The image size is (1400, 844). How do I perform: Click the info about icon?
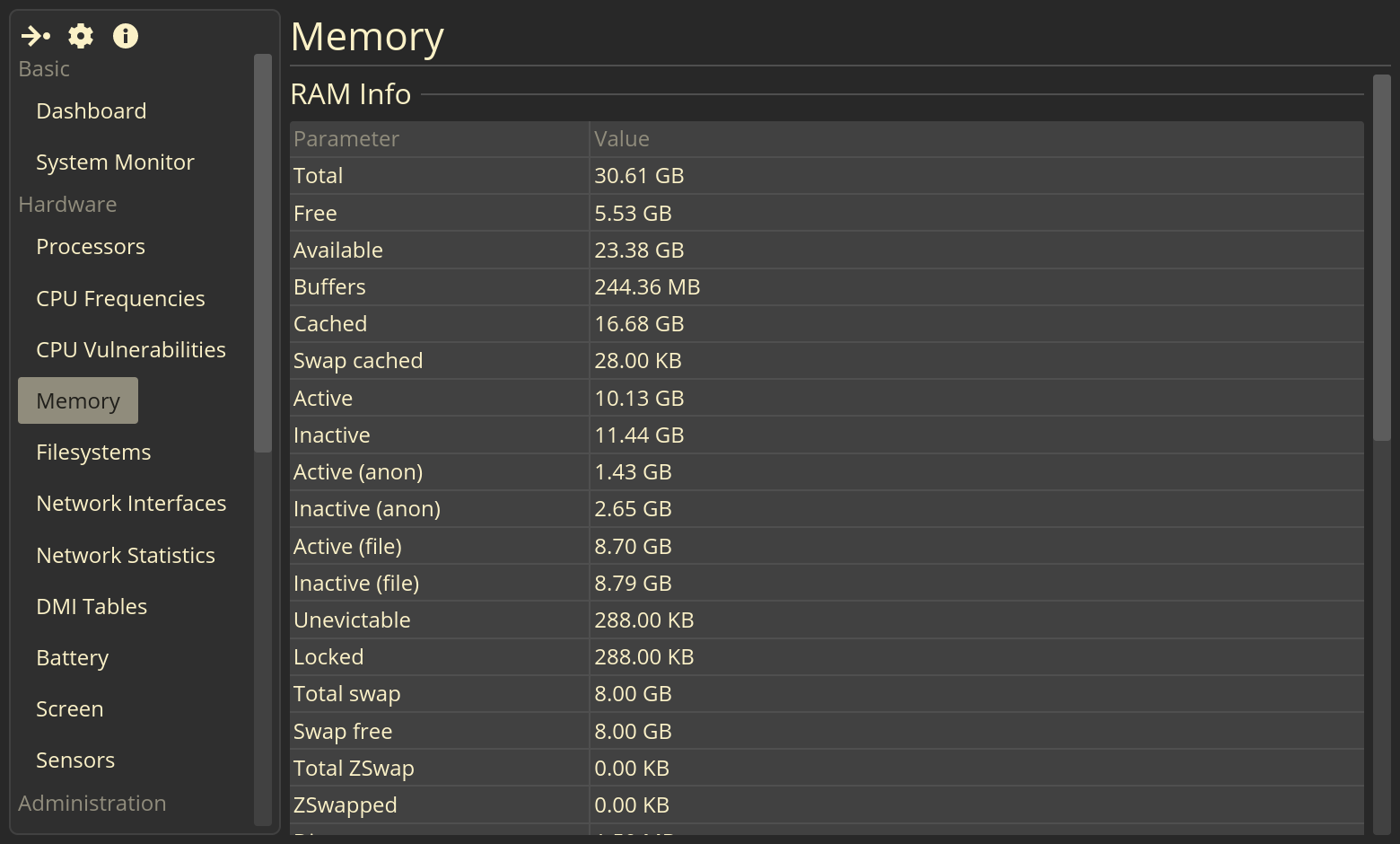pos(126,36)
